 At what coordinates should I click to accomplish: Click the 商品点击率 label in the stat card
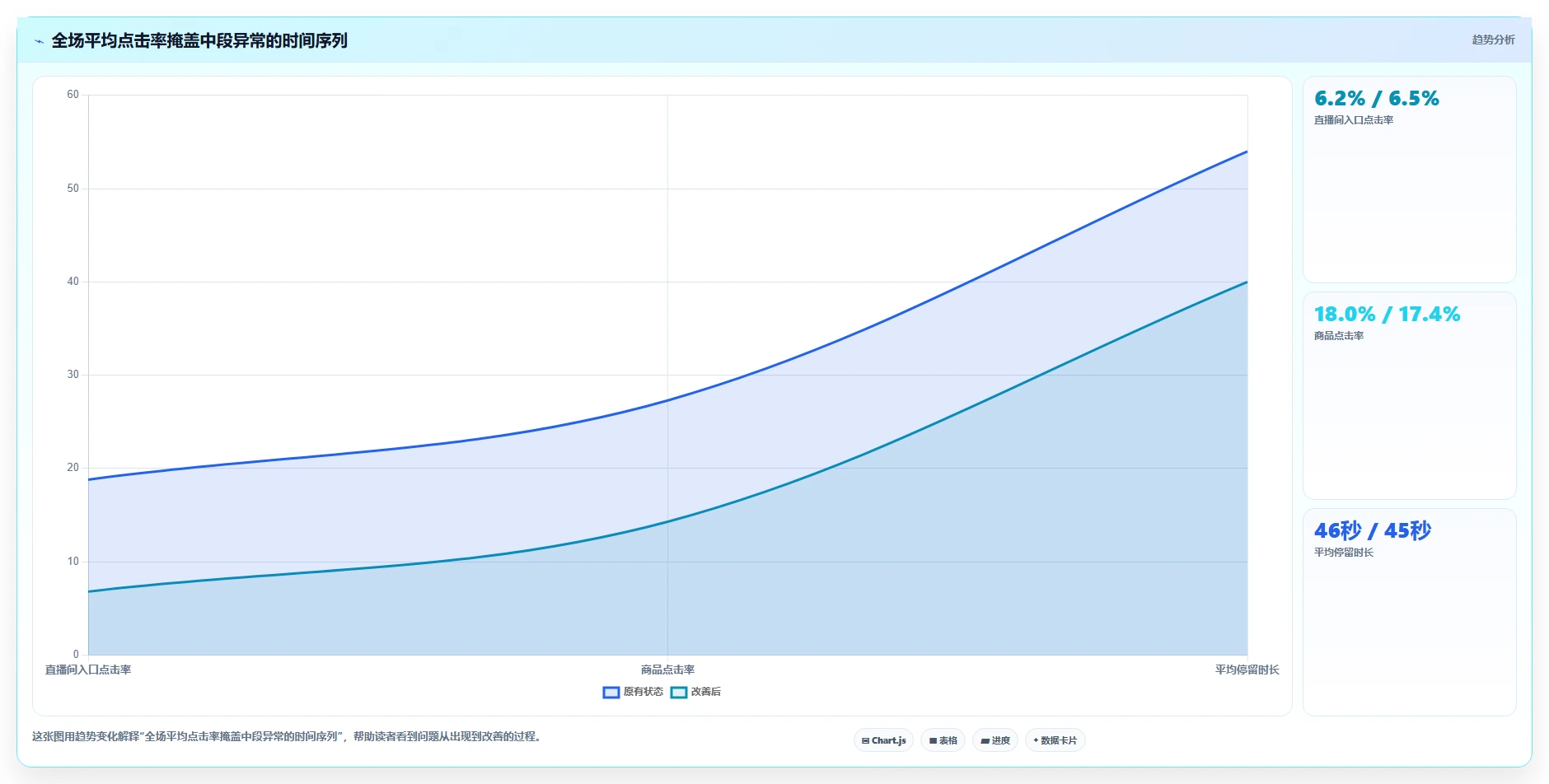tap(1338, 336)
